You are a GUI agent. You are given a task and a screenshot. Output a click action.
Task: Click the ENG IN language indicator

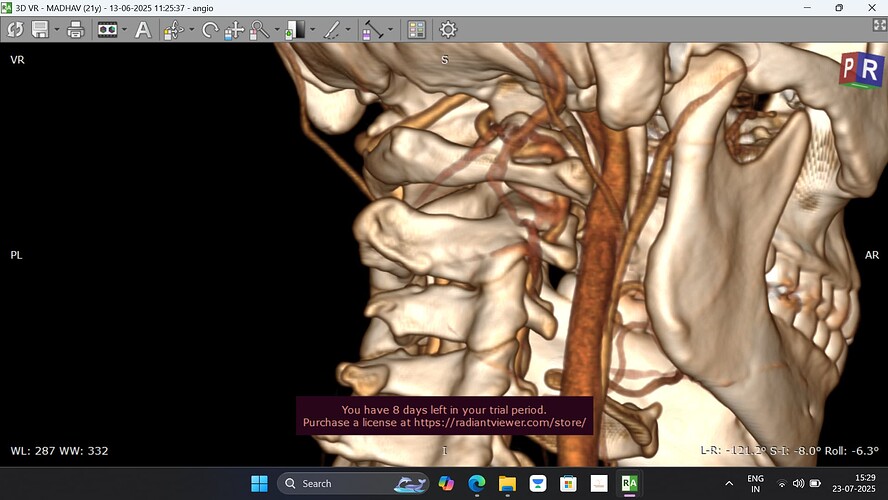[x=755, y=484]
